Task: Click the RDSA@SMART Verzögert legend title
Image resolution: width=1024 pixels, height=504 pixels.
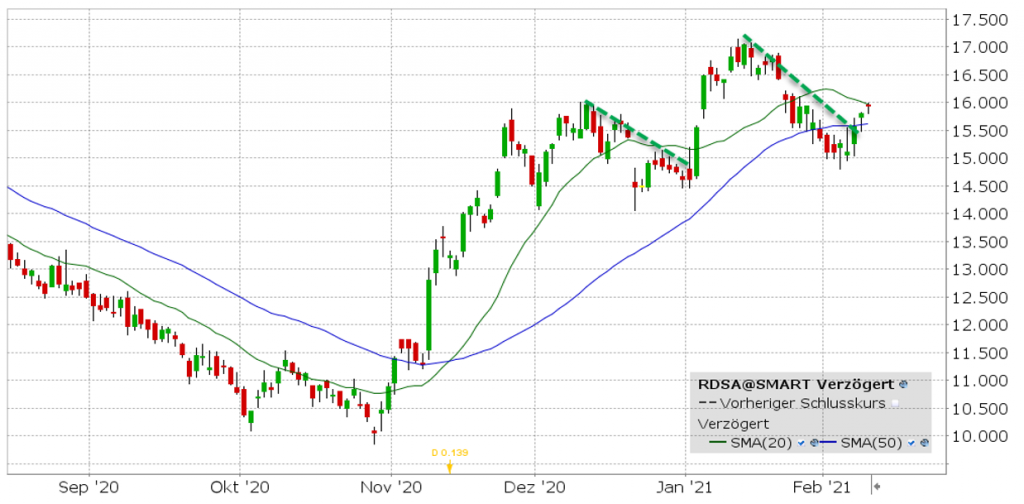Action: [796, 385]
